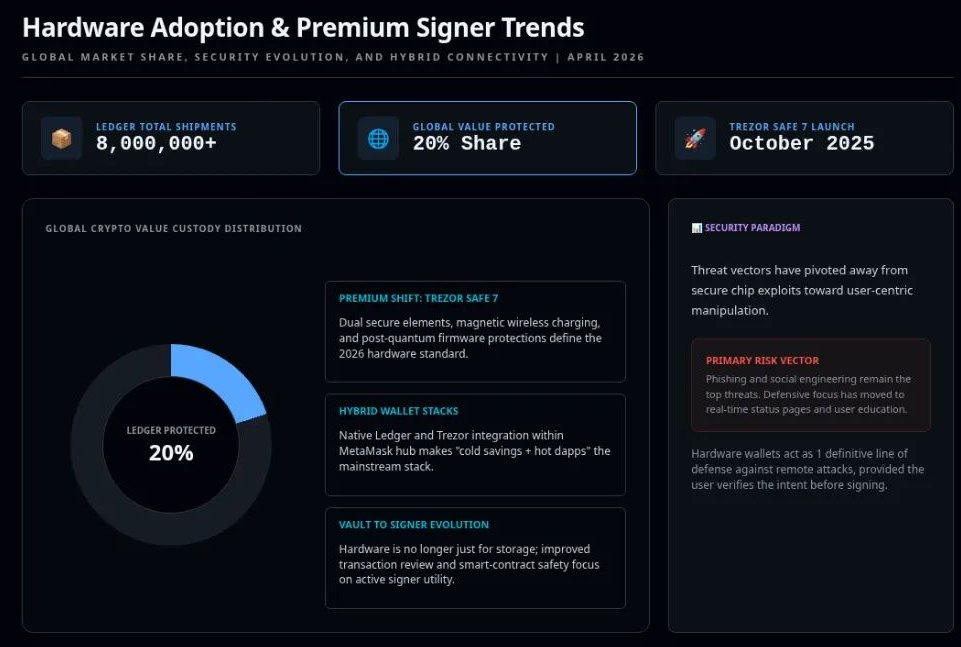Click the October 2025 launch date text
Image resolution: width=961 pixels, height=647 pixels.
click(x=801, y=144)
